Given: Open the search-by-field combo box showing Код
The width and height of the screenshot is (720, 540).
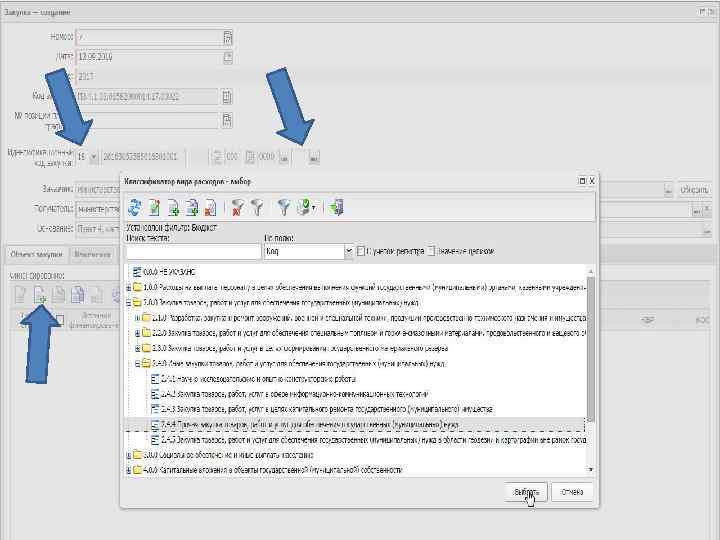Looking at the screenshot, I should [x=308, y=252].
